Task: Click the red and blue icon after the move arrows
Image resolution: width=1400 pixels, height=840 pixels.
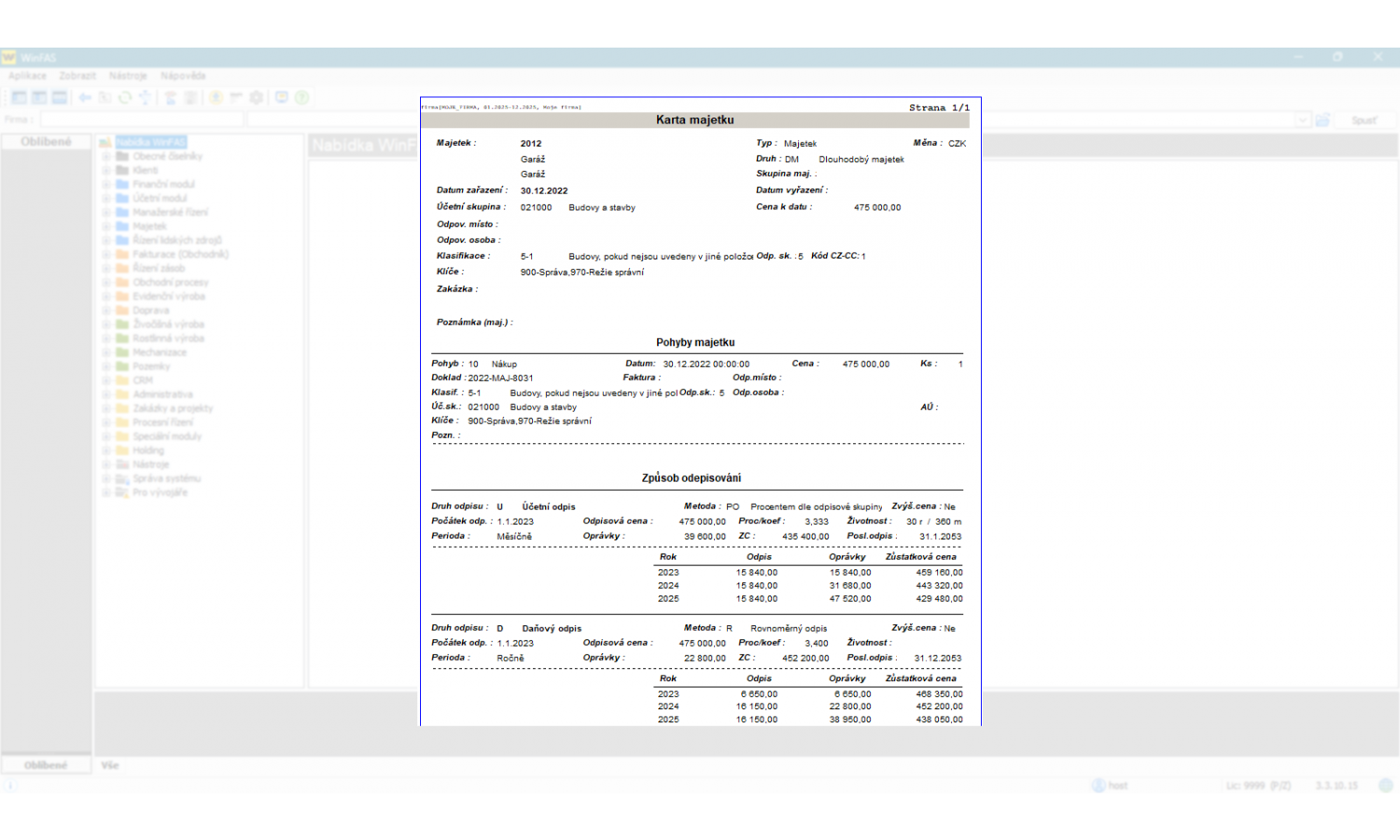Action: pyautogui.click(x=171, y=97)
